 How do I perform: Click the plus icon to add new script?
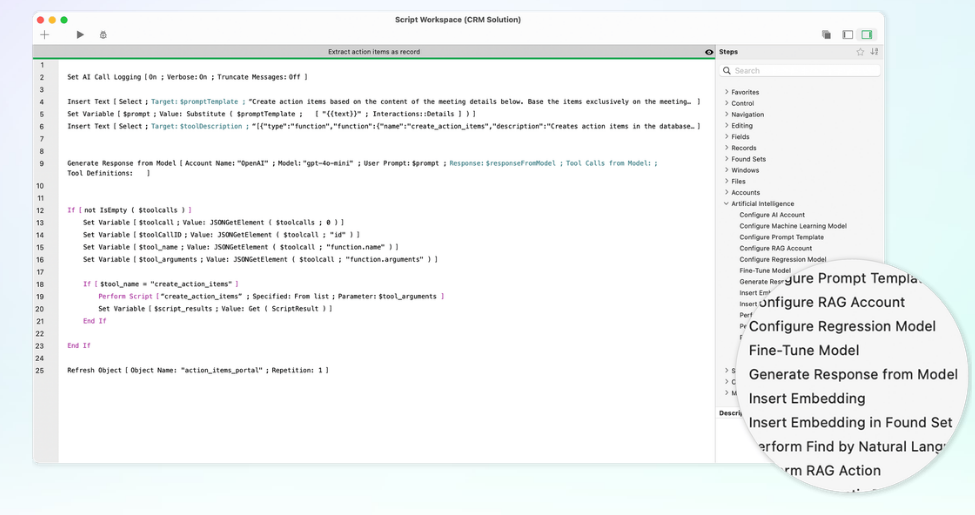coord(44,35)
